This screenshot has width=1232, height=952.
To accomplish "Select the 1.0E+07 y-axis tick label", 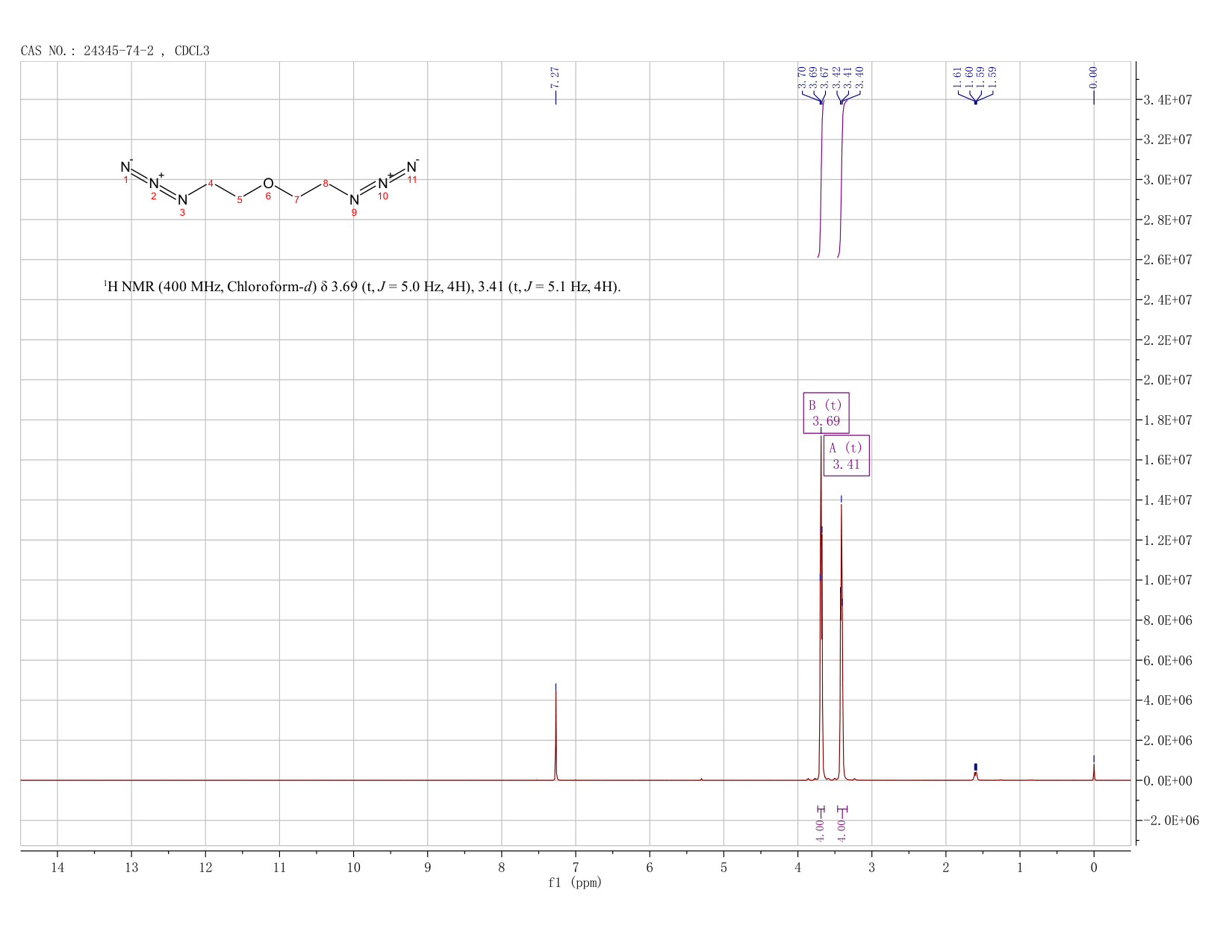I will 1167,580.
